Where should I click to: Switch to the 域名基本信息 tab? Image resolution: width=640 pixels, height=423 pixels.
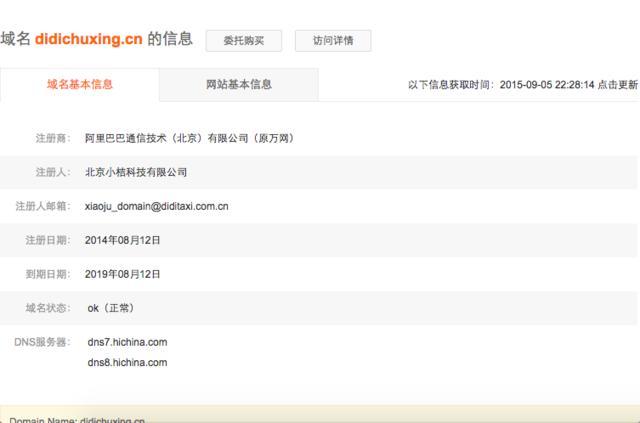[80, 85]
